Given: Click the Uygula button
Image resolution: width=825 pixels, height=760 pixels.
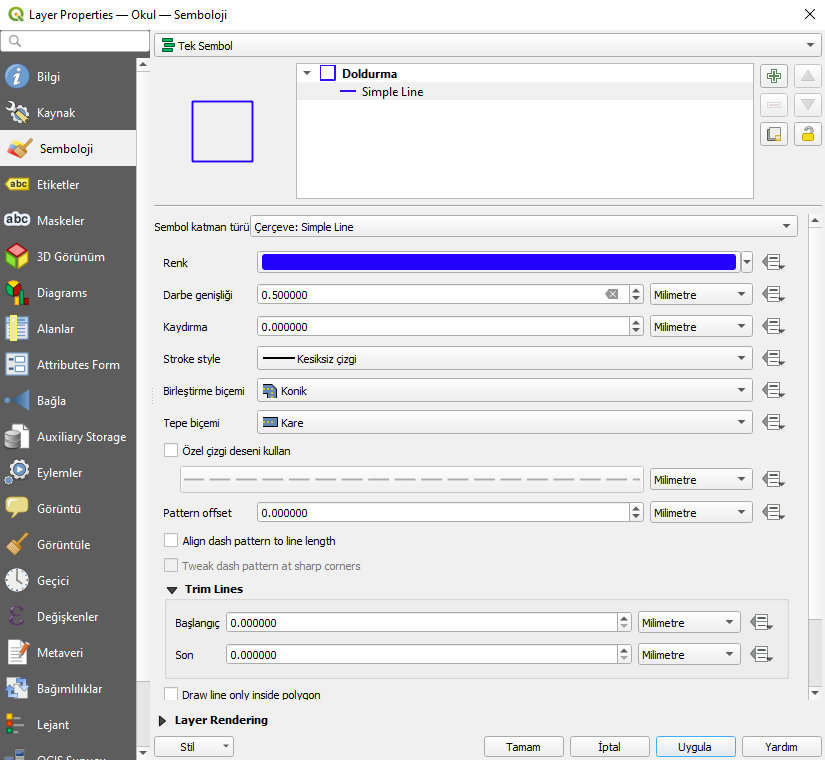Looking at the screenshot, I should [x=695, y=747].
